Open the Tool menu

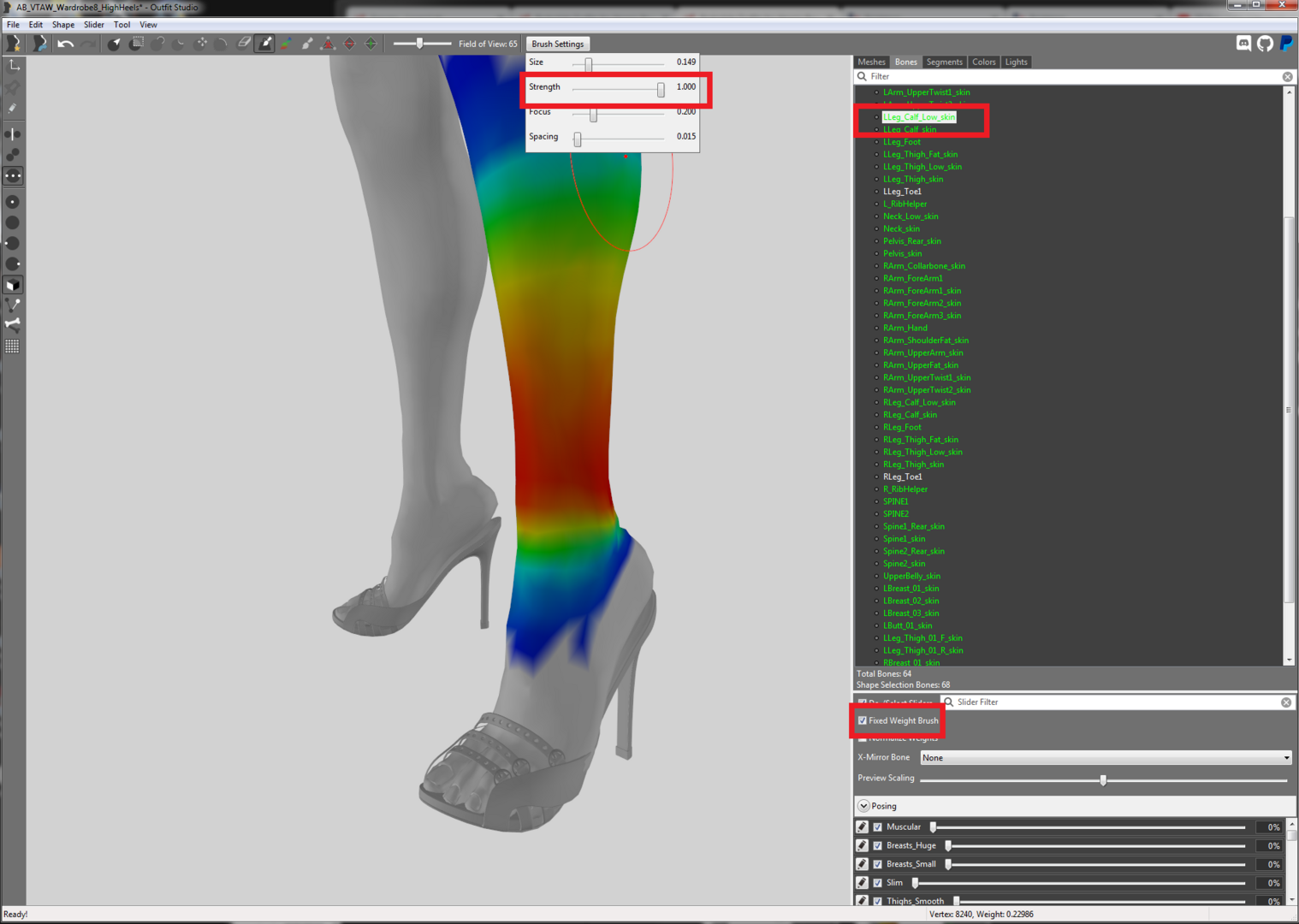[x=122, y=25]
